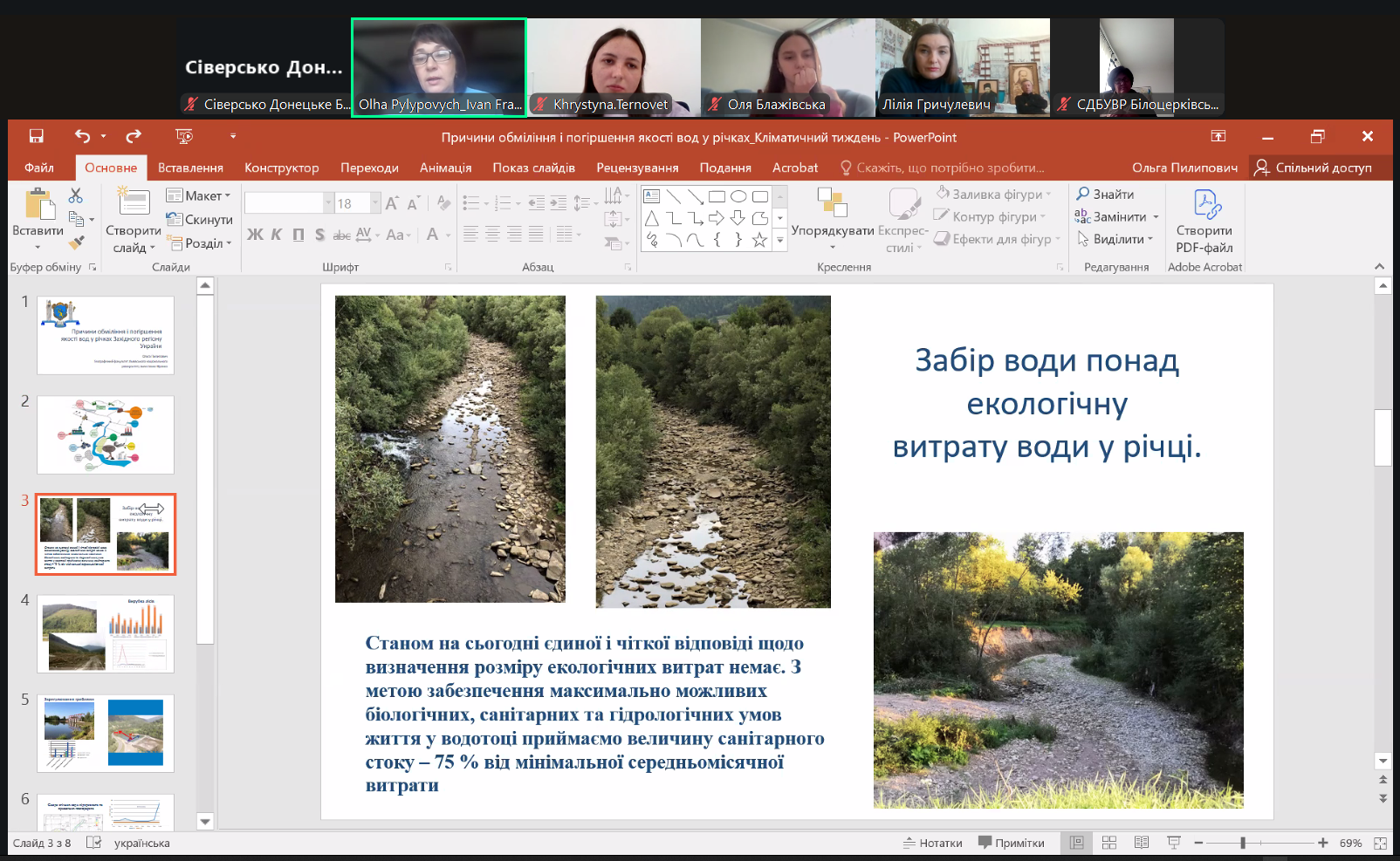This screenshot has height=861, width=1400.
Task: Start slideshow from beginning via quick access icon
Action: (184, 136)
